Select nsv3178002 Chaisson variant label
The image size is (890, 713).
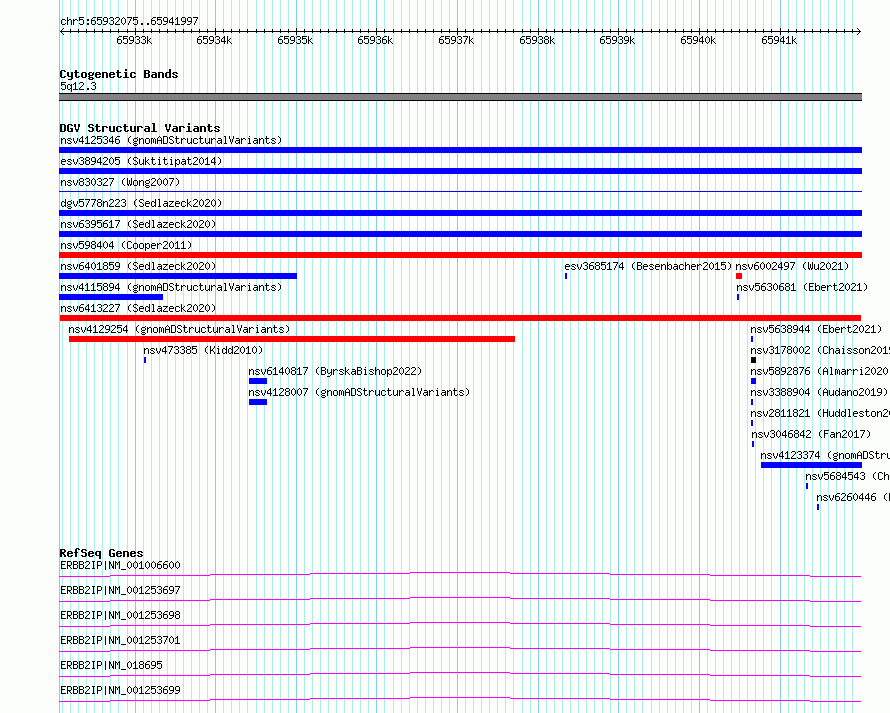820,350
